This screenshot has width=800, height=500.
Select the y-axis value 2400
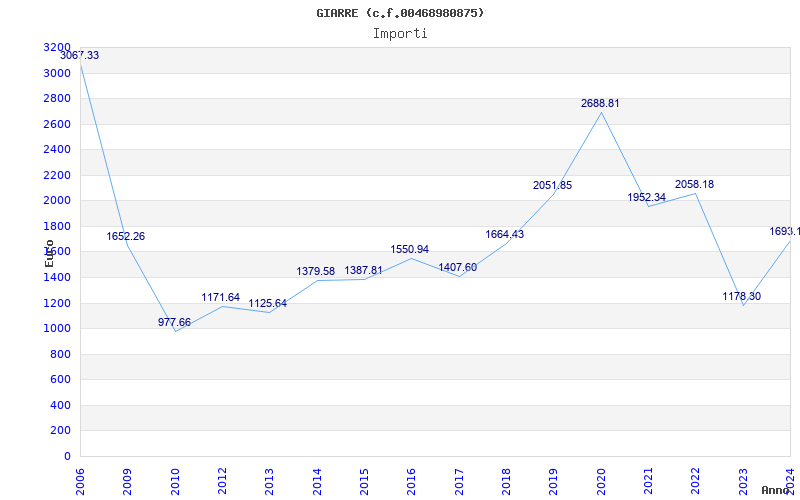point(57,149)
